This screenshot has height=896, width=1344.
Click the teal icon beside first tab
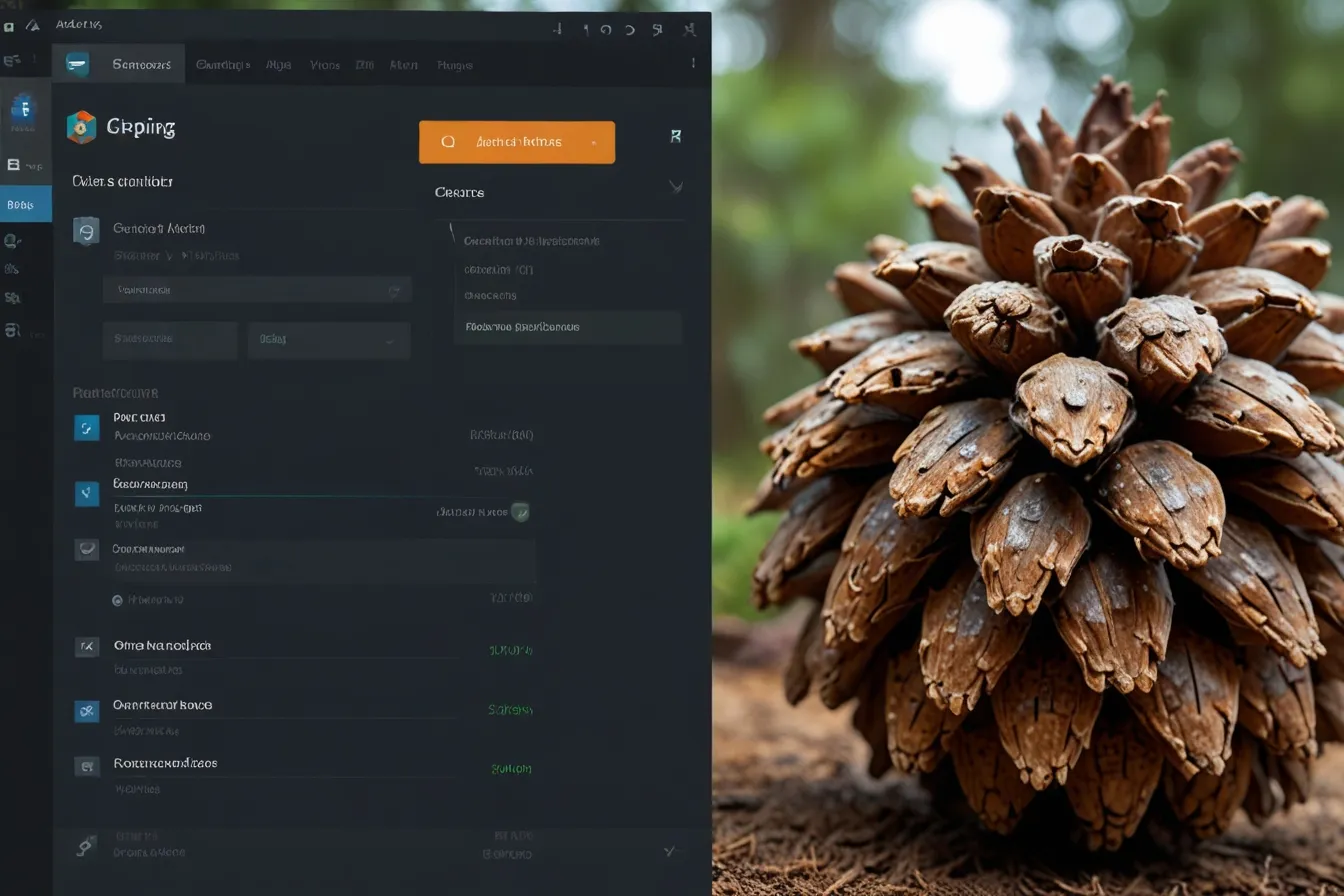tap(77, 65)
